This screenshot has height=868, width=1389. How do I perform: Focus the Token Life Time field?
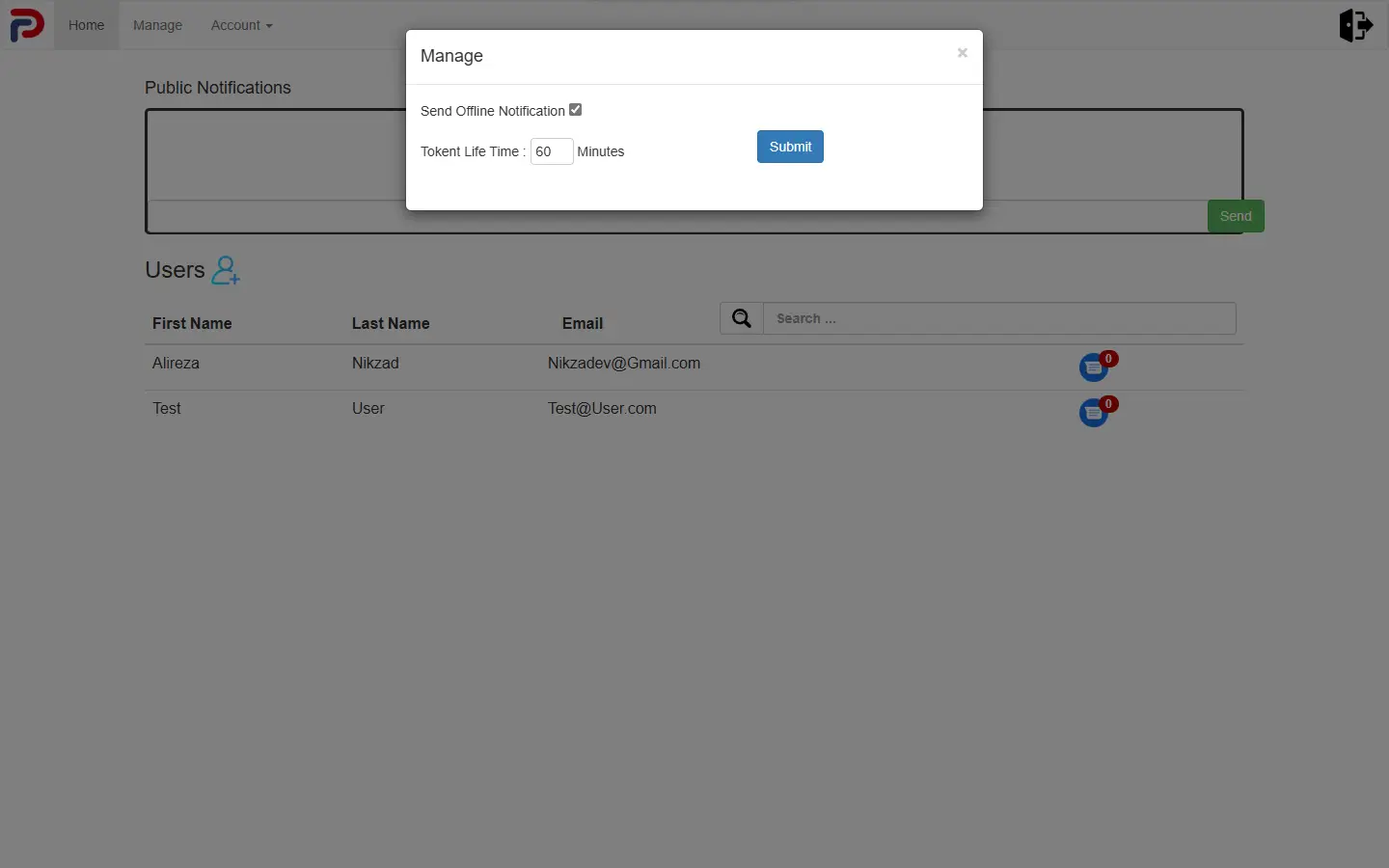[552, 151]
